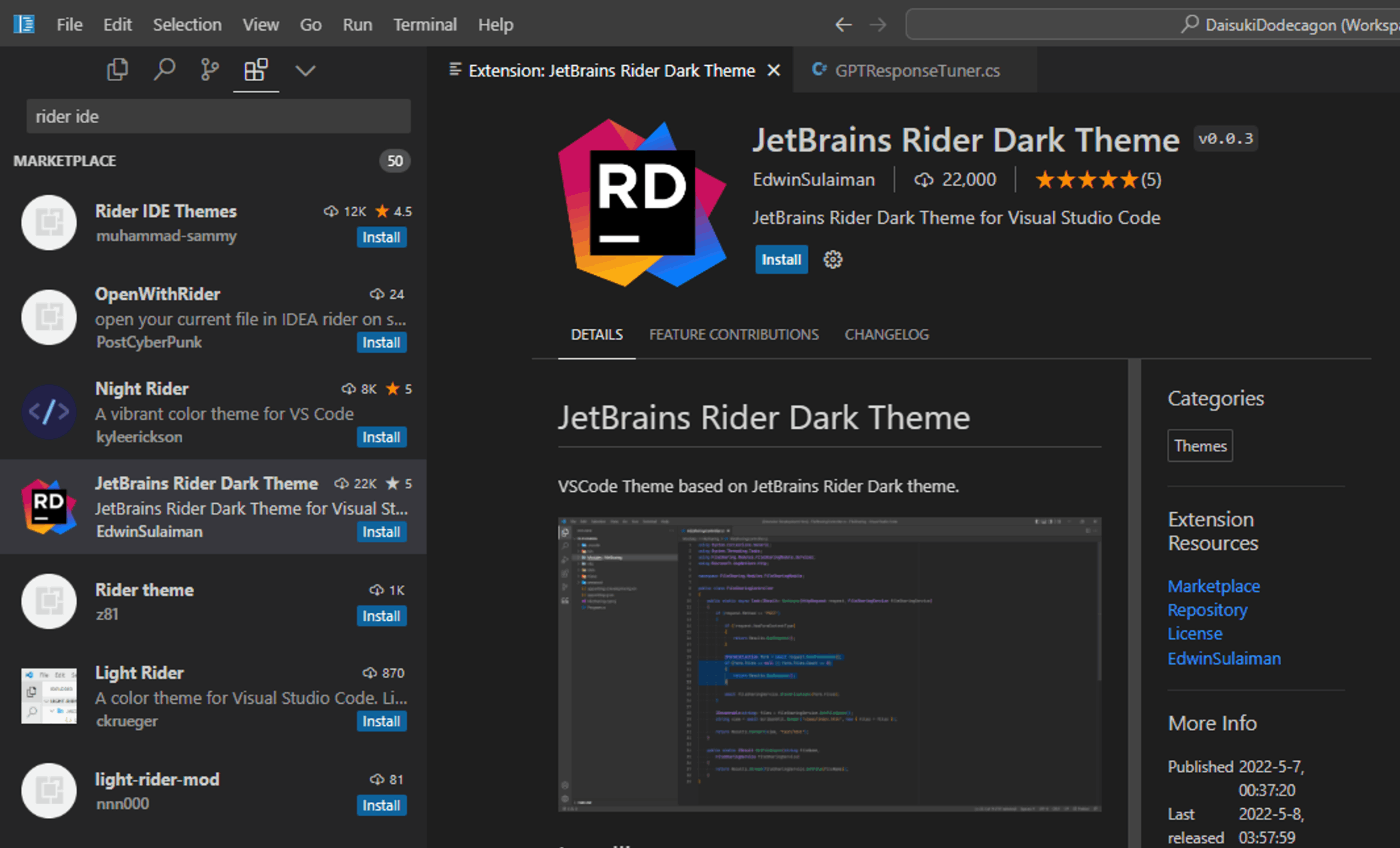Open the License resource link
Viewport: 1400px width, 848px height.
[x=1195, y=634]
